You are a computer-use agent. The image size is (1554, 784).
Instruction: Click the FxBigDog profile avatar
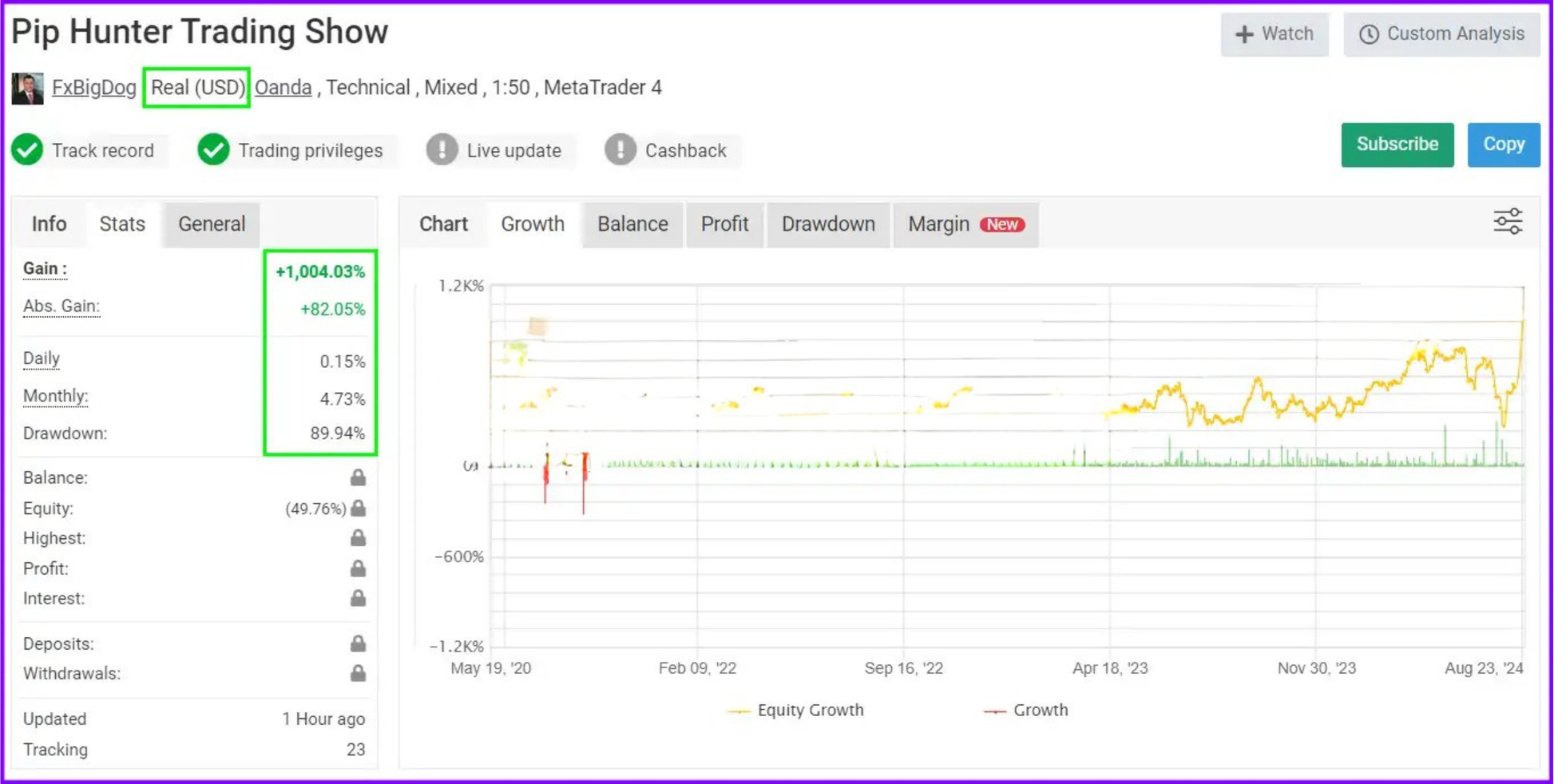click(27, 88)
